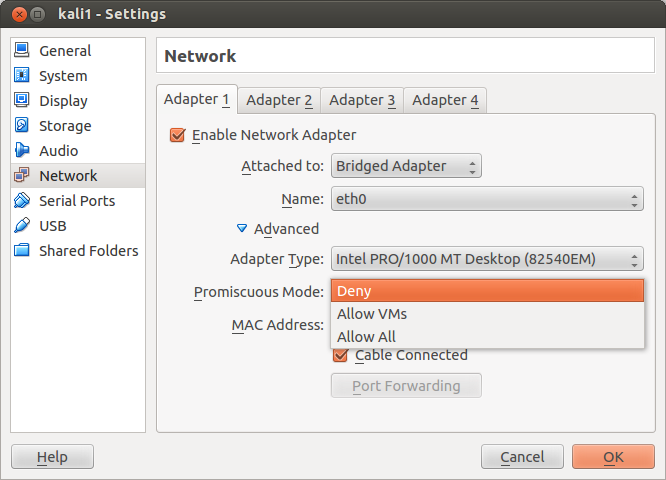This screenshot has height=480, width=666.
Task: Disable the Enable Network Adapter checkbox
Action: [x=177, y=135]
